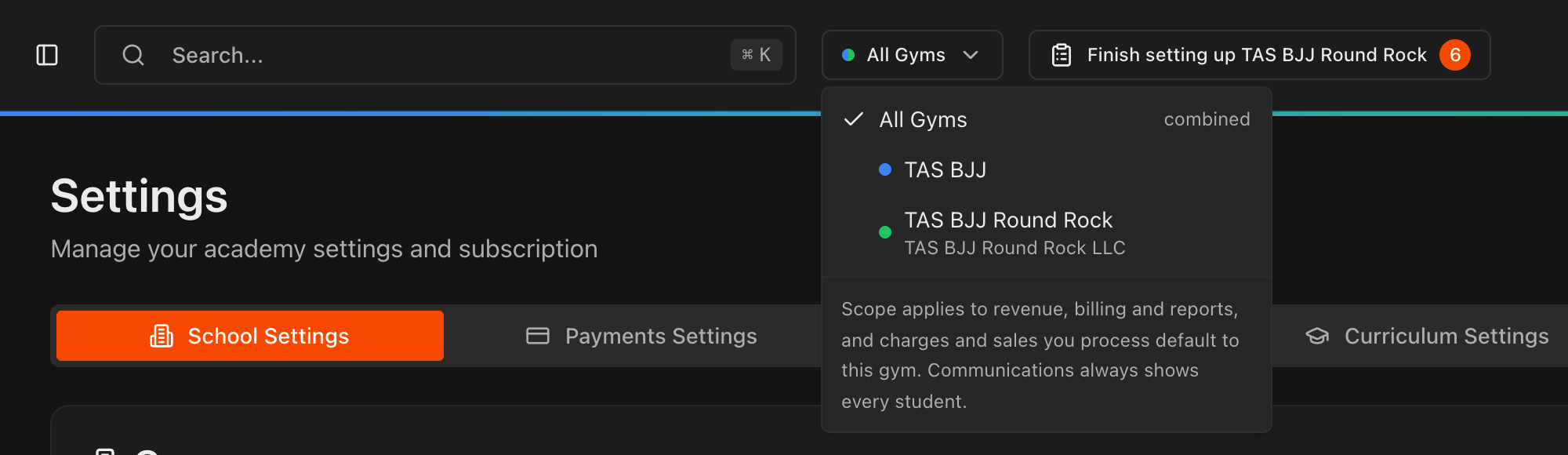This screenshot has height=455, width=1568.
Task: Click the search magnifier icon
Action: (133, 55)
